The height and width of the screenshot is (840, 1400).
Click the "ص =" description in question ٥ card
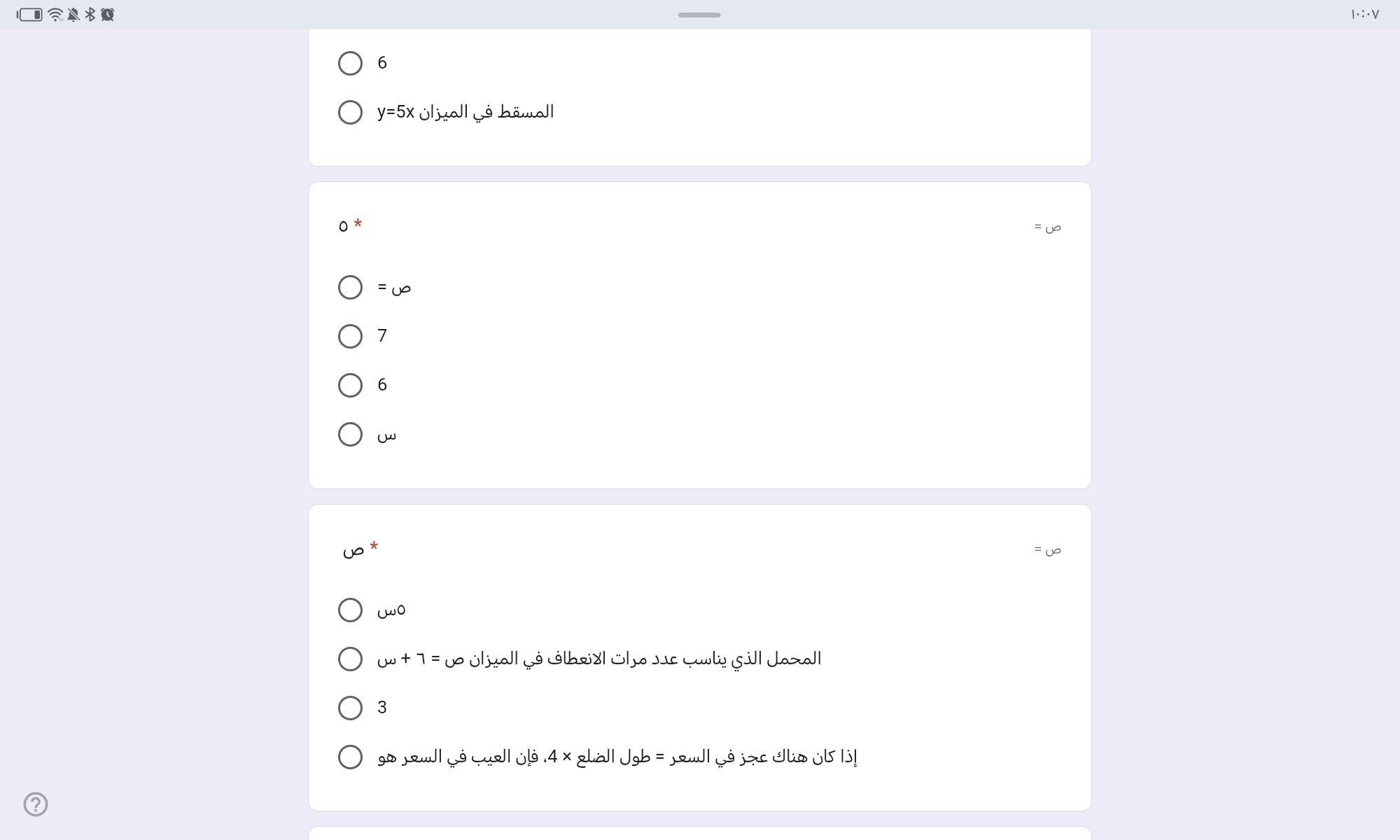tap(1047, 227)
